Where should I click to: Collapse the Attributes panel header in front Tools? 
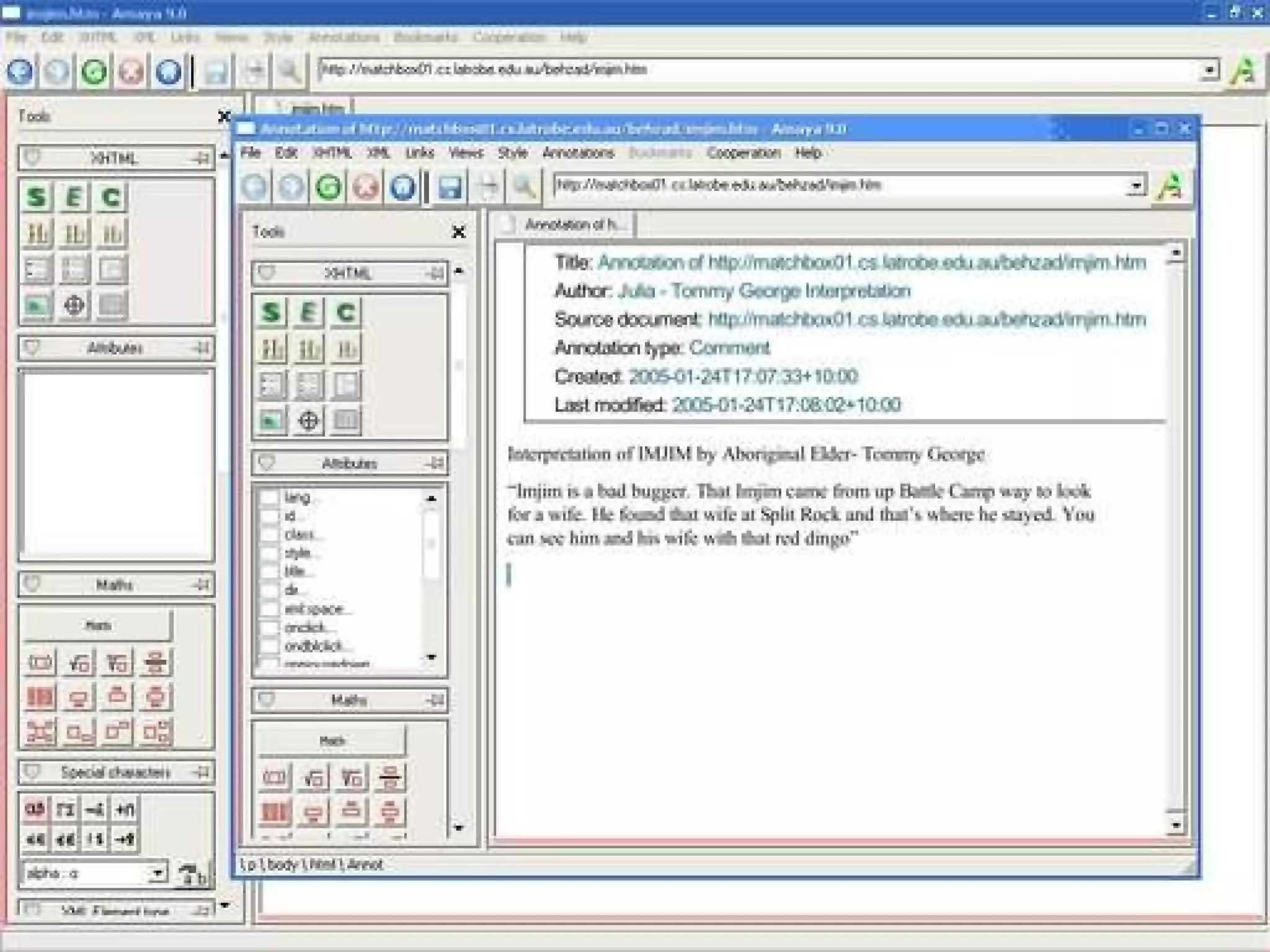click(x=349, y=463)
